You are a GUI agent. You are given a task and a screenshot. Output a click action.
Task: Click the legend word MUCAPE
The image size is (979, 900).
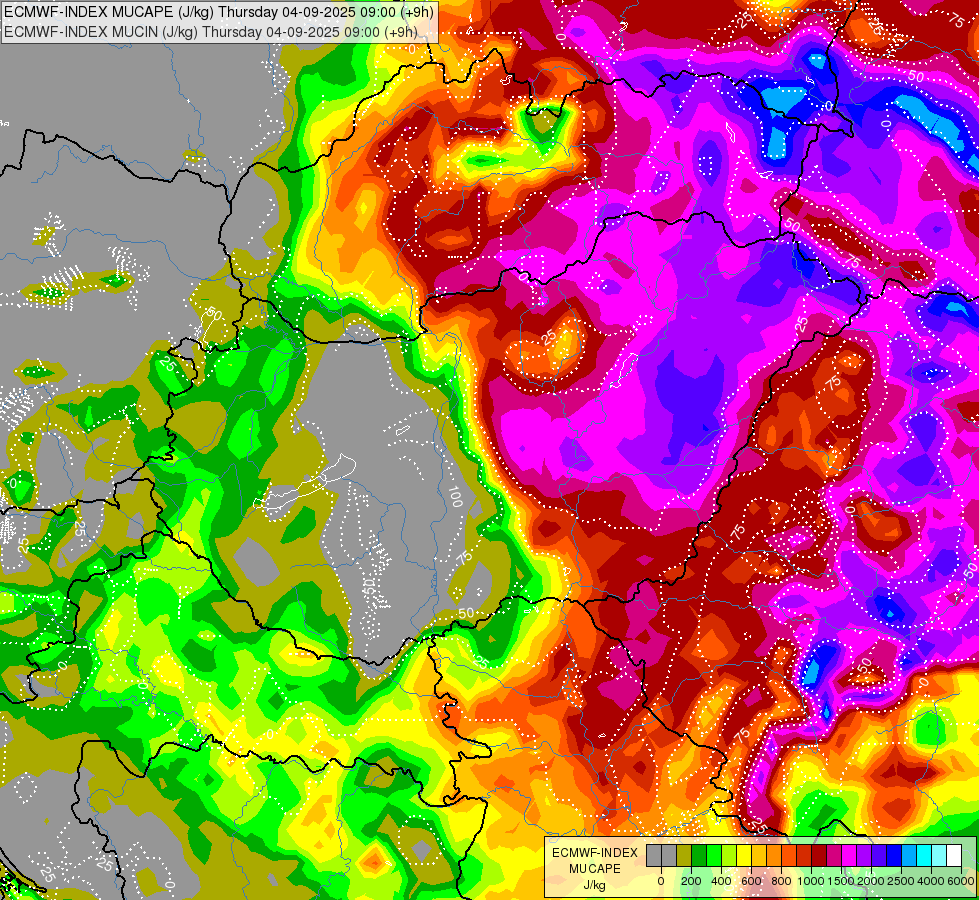click(x=595, y=869)
